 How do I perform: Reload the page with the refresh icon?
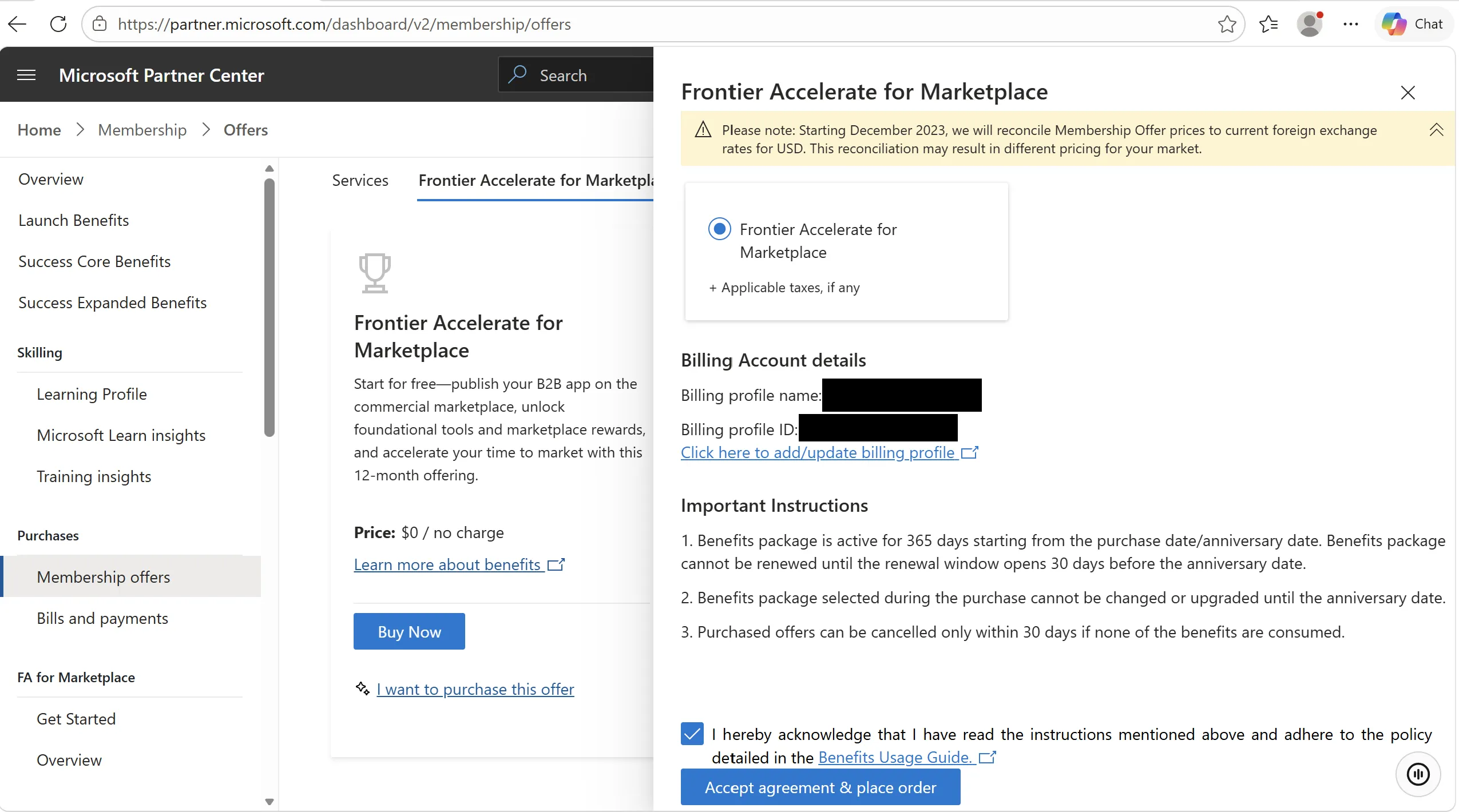58,24
